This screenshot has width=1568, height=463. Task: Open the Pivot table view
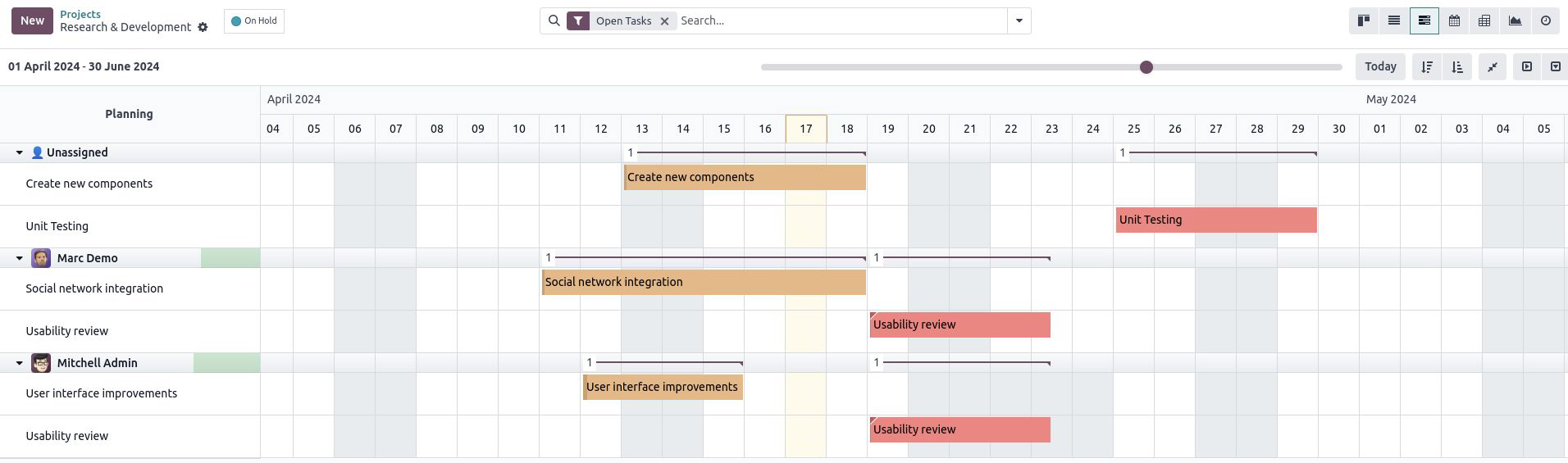[1484, 20]
